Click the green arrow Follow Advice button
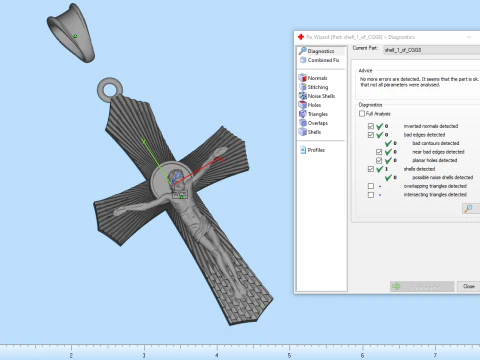The height and width of the screenshot is (360, 480). point(422,286)
